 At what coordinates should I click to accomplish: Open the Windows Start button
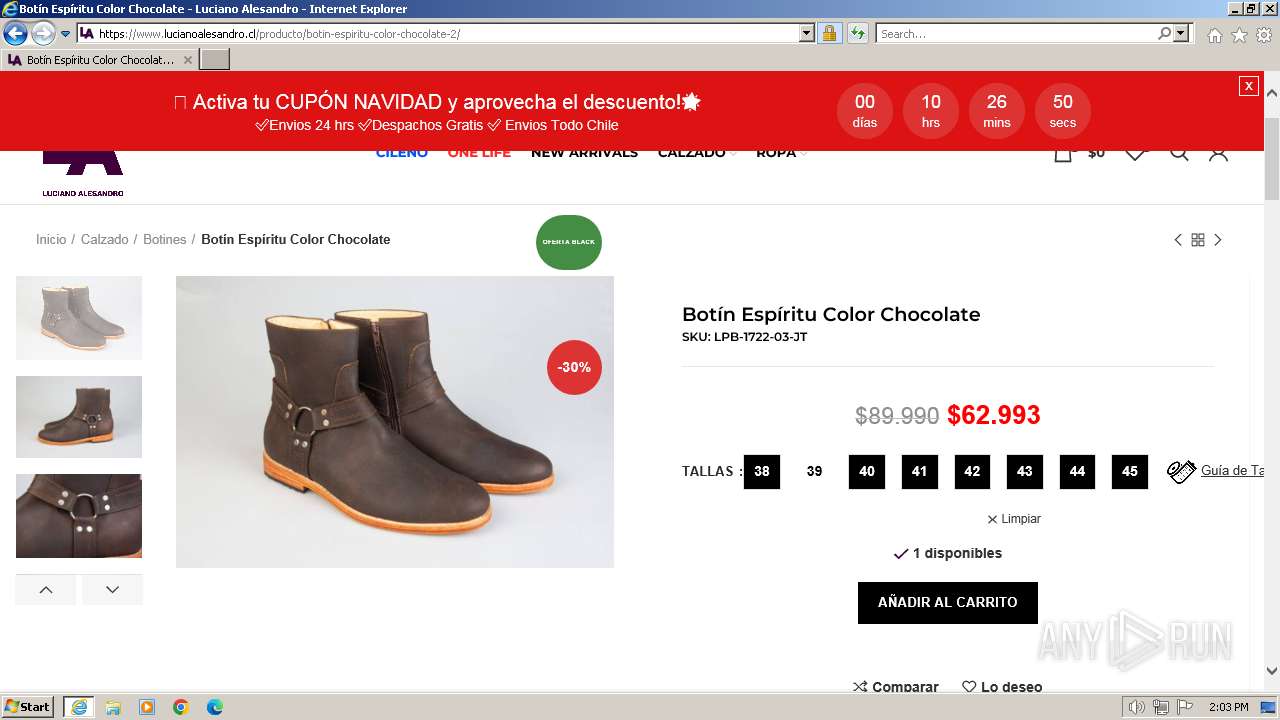point(28,707)
